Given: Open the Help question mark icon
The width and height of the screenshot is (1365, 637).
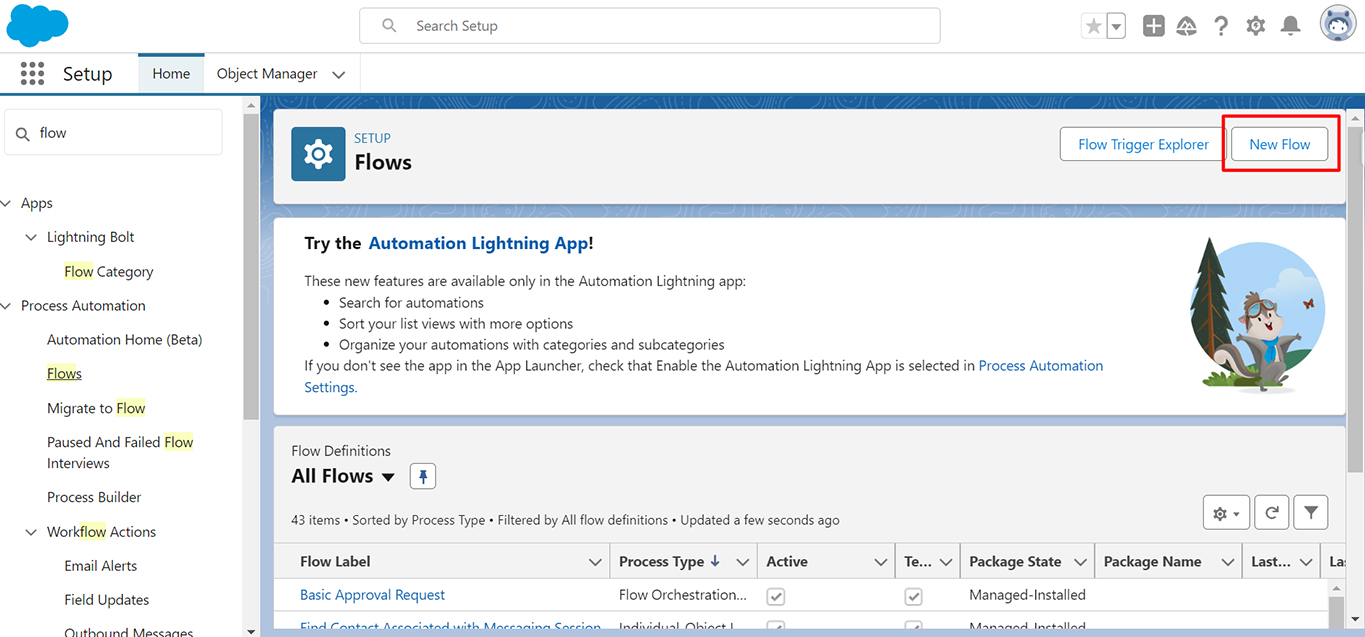Looking at the screenshot, I should [1221, 27].
